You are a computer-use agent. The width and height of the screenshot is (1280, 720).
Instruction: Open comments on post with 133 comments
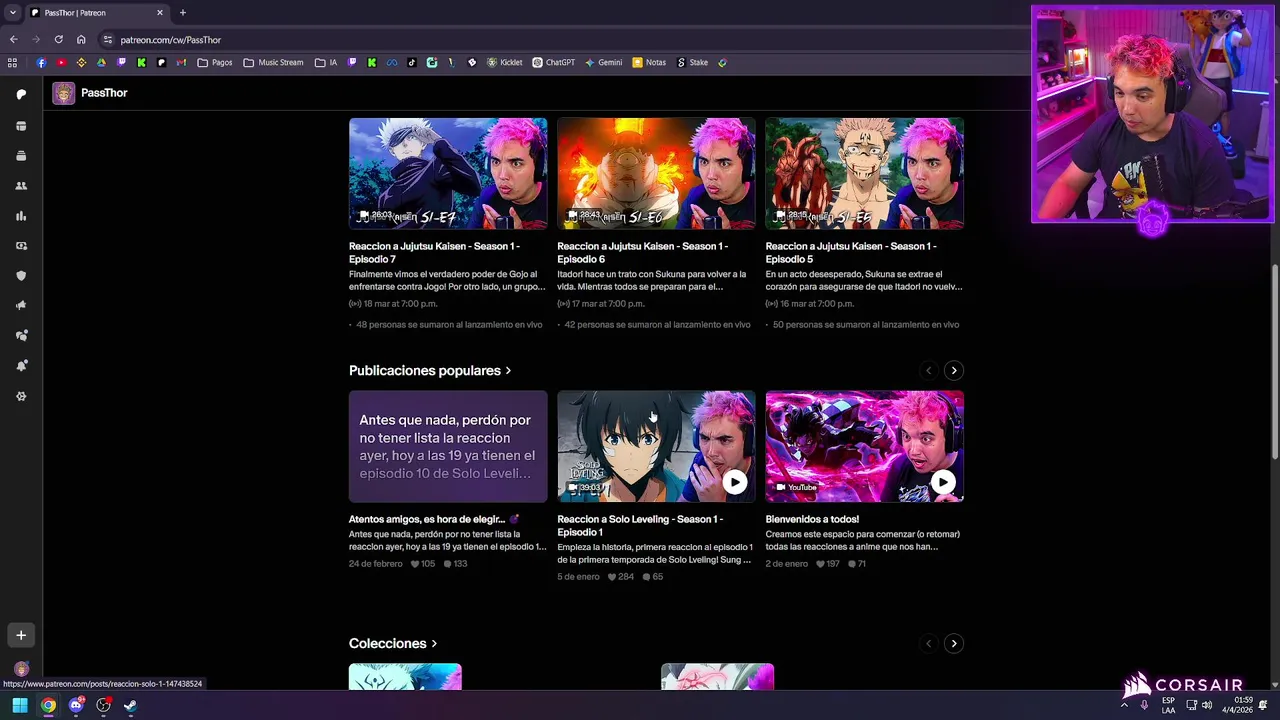[455, 564]
